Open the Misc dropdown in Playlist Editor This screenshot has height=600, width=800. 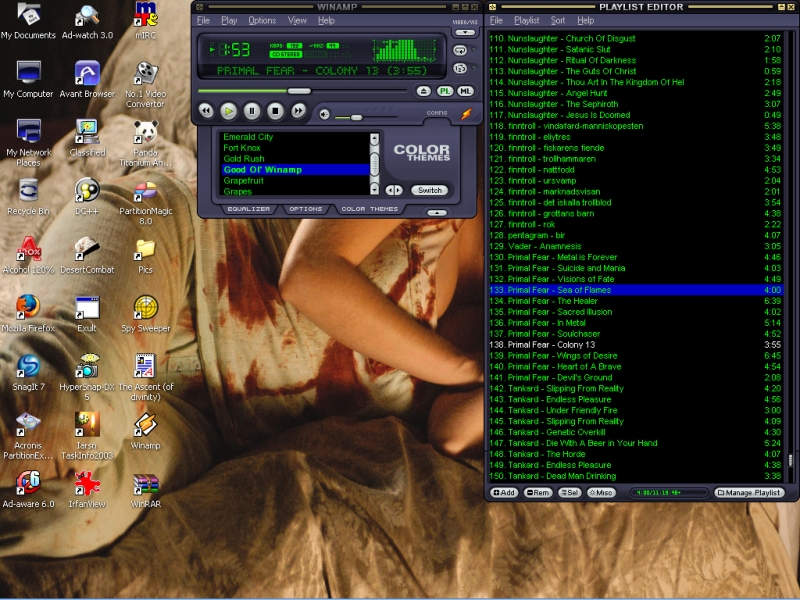click(x=602, y=492)
